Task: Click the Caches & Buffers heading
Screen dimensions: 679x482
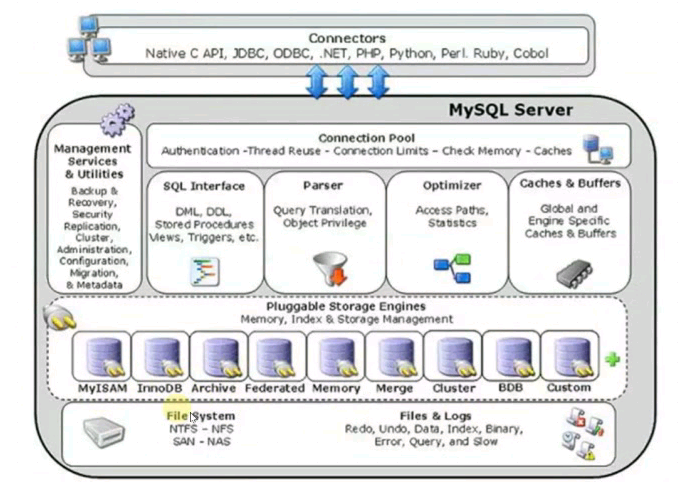Action: (570, 183)
